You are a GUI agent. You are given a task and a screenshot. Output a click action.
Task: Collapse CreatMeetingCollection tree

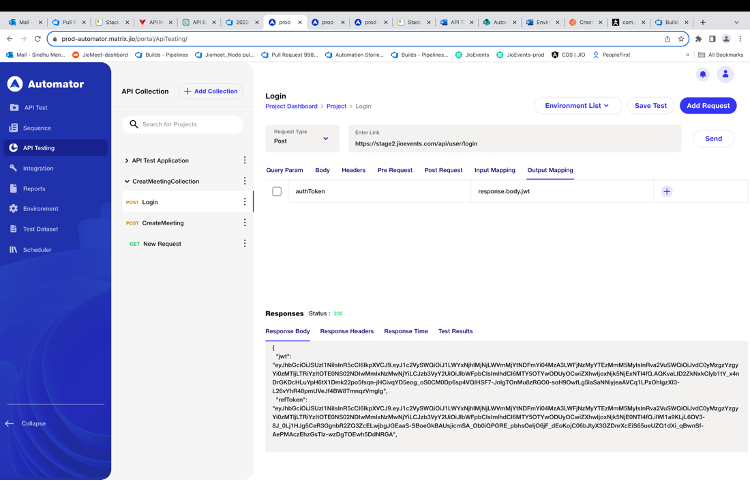pos(127,181)
